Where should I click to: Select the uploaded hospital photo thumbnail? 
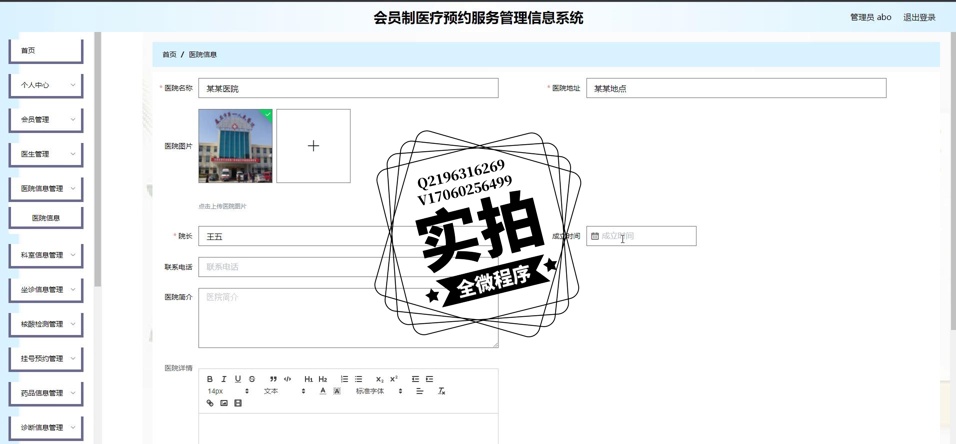click(x=235, y=146)
